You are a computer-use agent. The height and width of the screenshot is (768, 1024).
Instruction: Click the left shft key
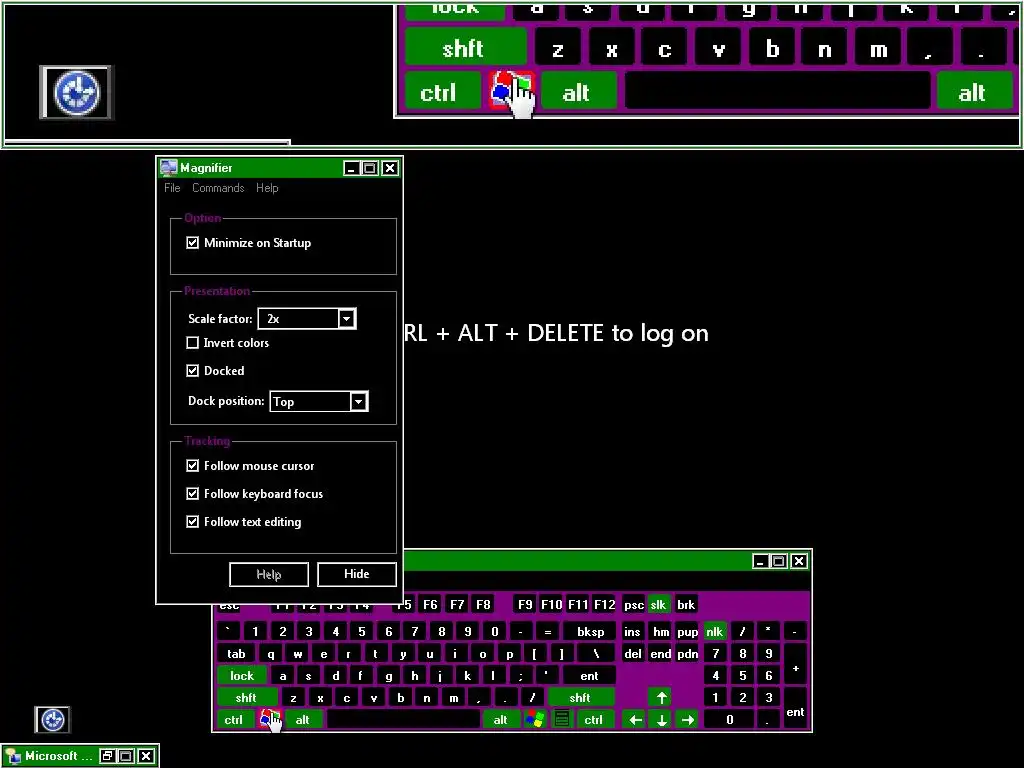[246, 697]
